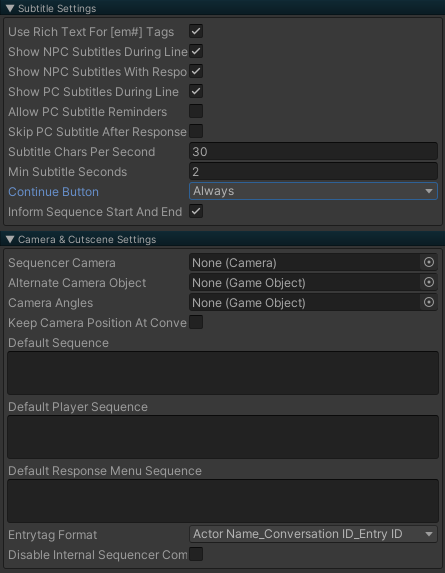Enable Keep Camera Position At Conversation checkbox

(196, 322)
